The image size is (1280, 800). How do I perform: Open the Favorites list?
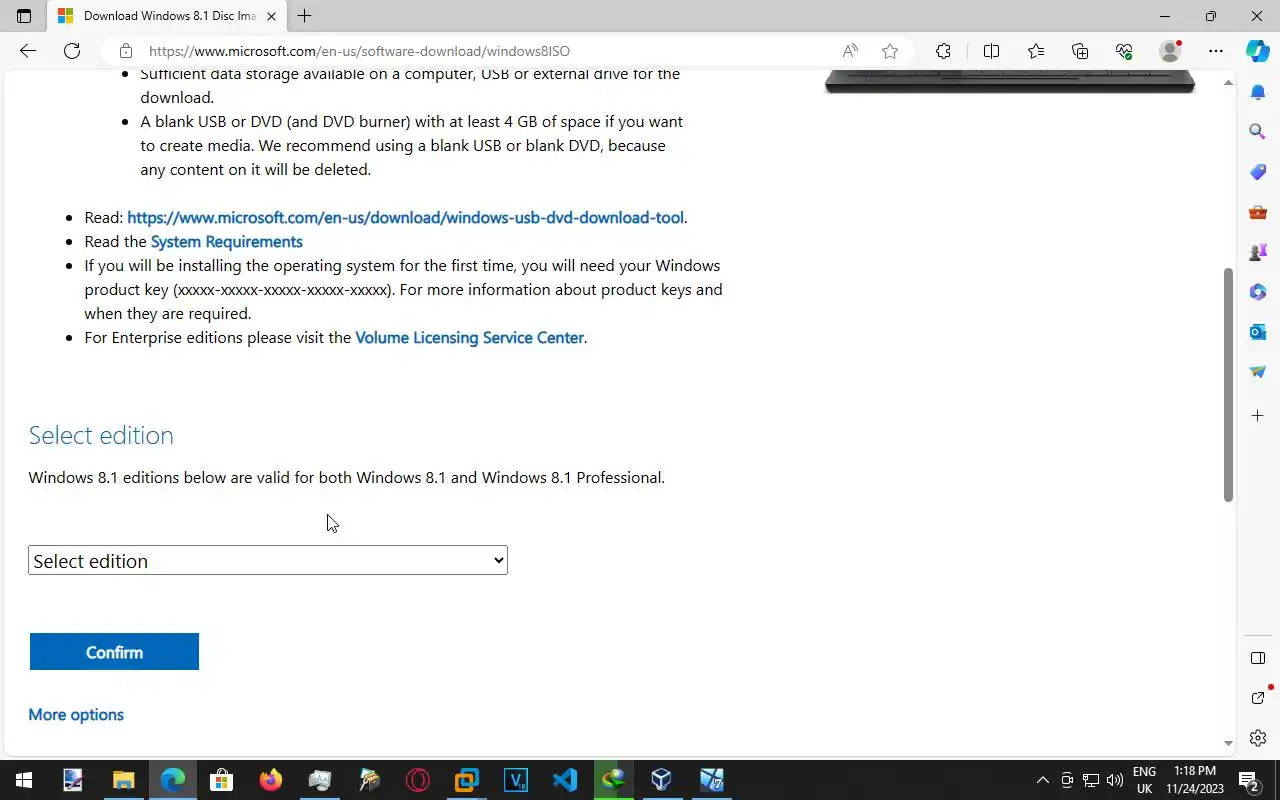[x=1036, y=51]
